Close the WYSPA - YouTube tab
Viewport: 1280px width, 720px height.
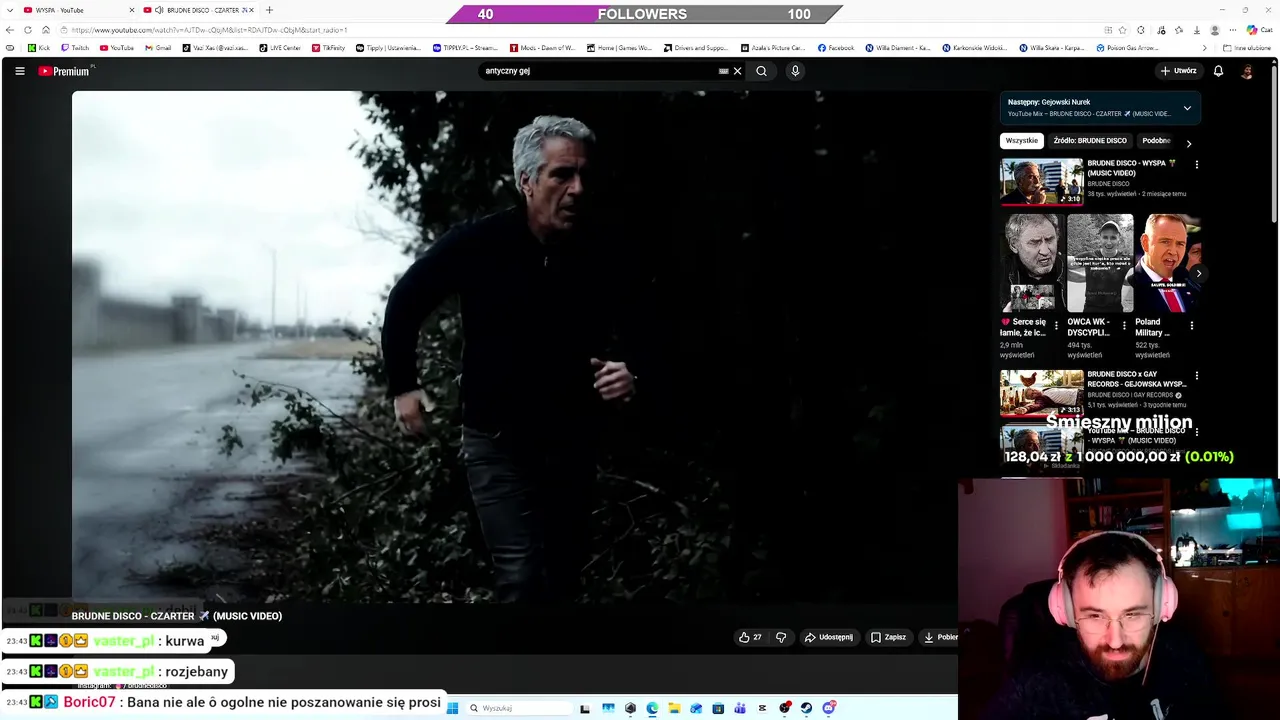[131, 10]
